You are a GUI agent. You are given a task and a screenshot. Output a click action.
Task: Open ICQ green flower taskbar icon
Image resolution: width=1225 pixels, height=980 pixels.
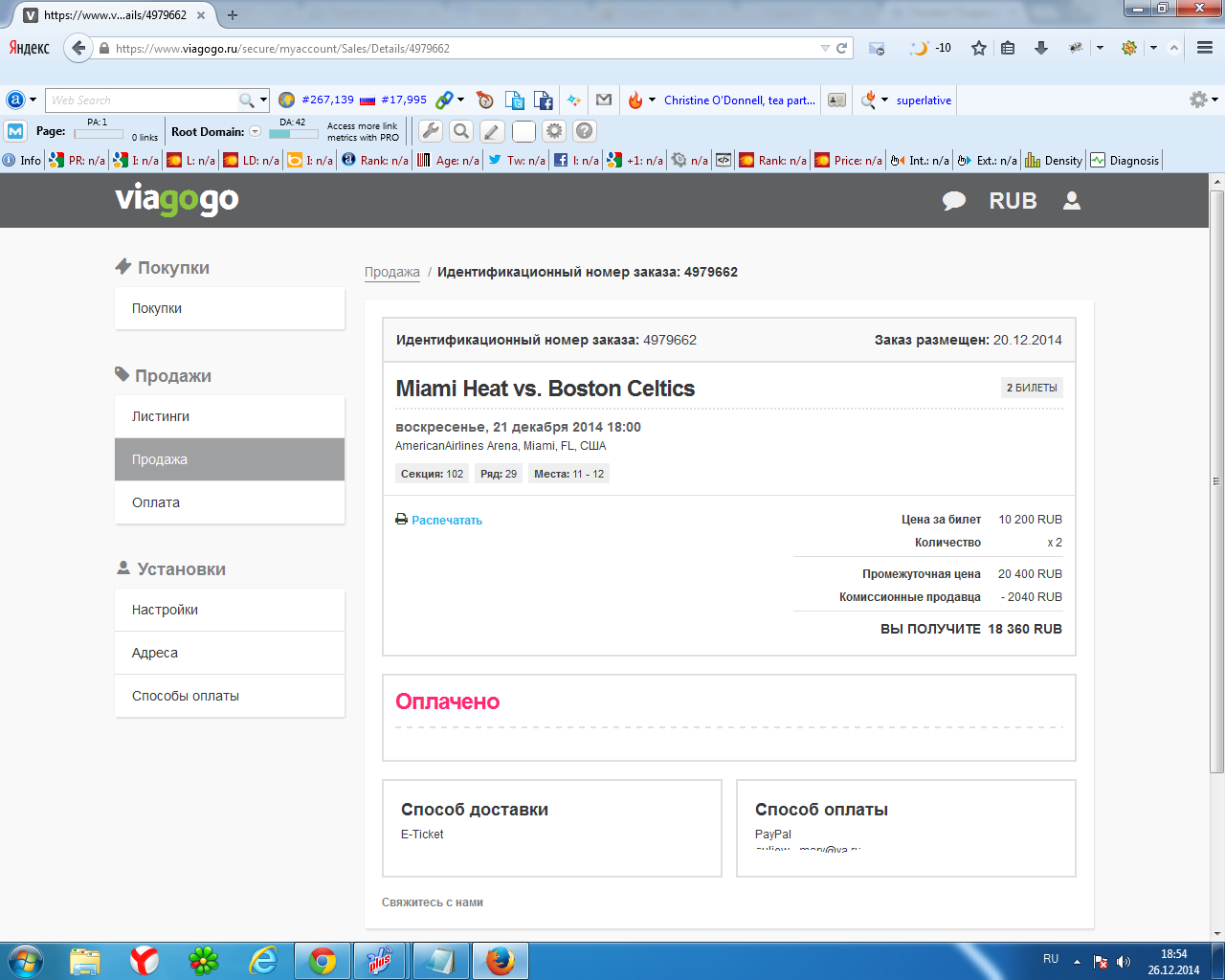coord(204,961)
